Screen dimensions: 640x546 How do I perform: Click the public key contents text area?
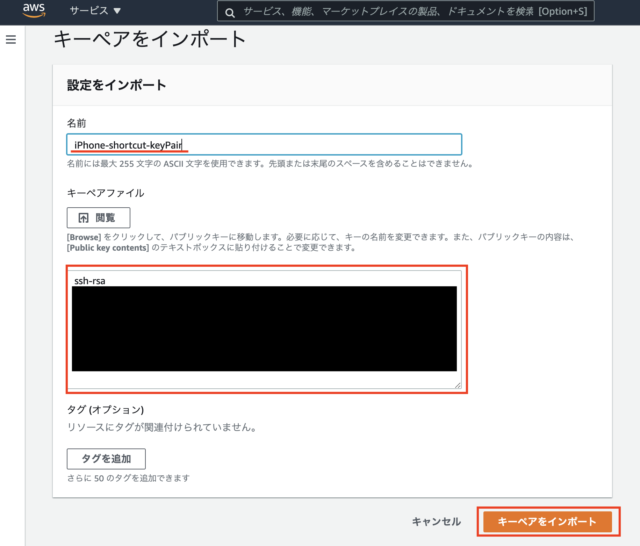[264, 329]
